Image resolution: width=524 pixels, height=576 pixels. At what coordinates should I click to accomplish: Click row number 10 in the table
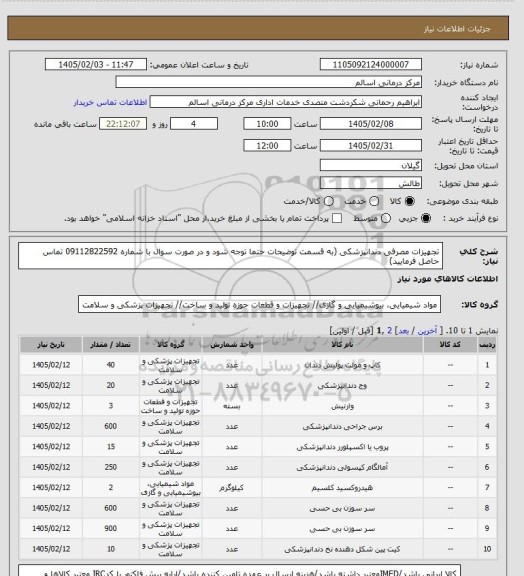(487, 549)
